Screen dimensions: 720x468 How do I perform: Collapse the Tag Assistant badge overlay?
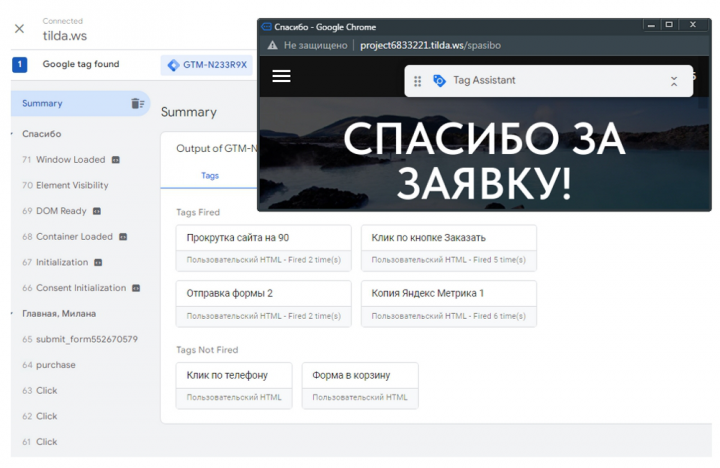674,82
